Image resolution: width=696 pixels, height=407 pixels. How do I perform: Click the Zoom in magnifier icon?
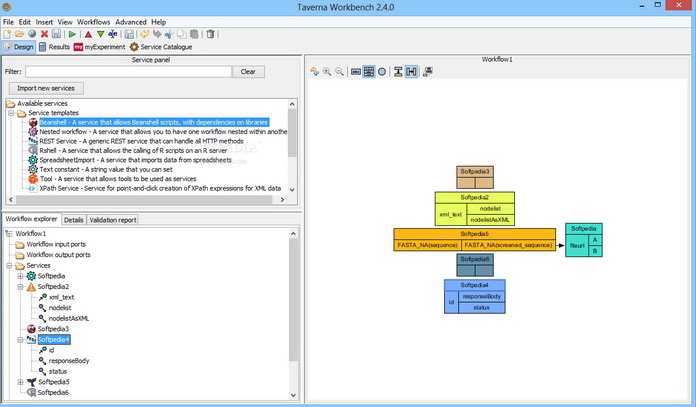(x=327, y=72)
